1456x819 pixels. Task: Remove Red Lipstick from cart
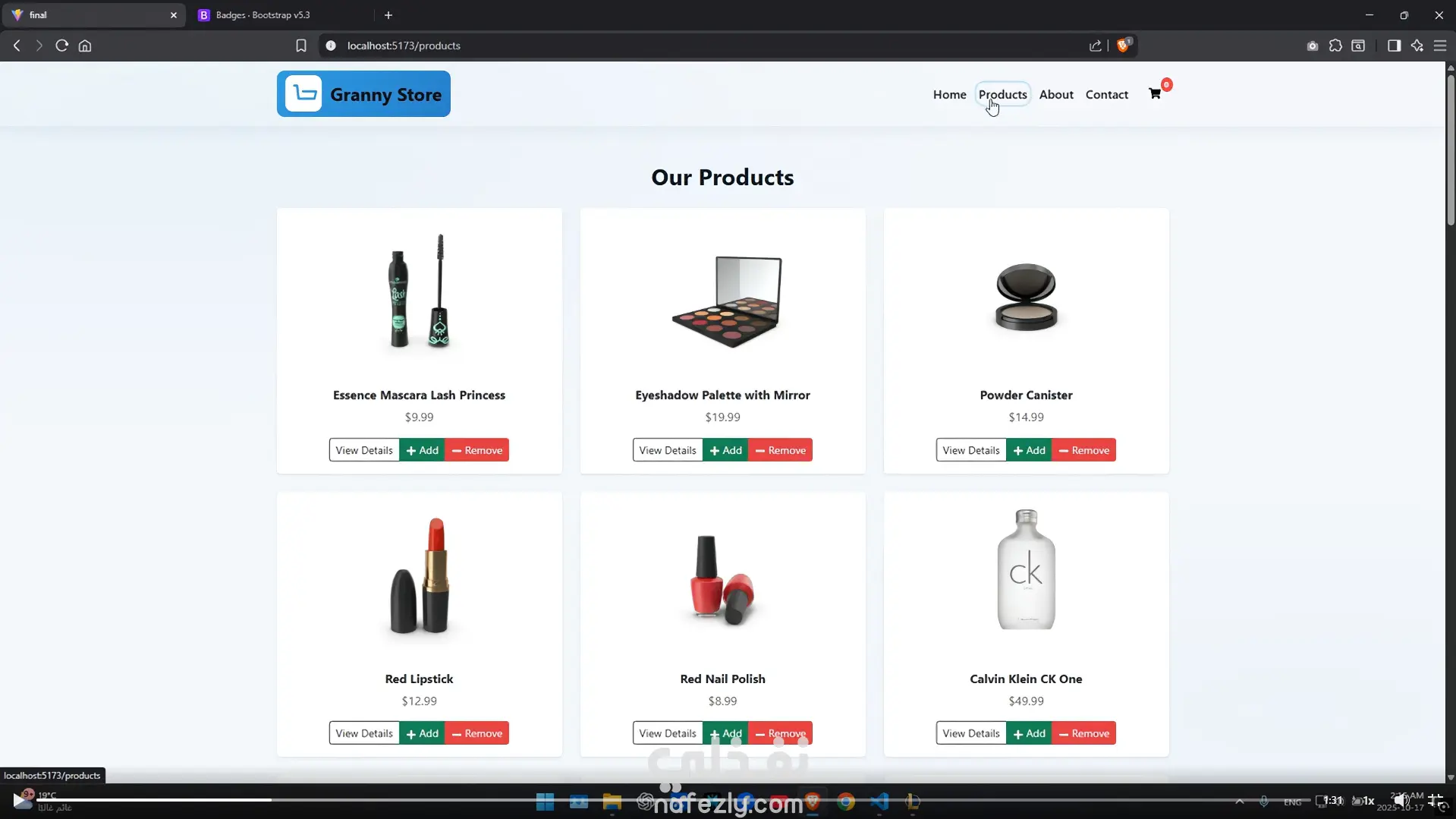(x=477, y=733)
